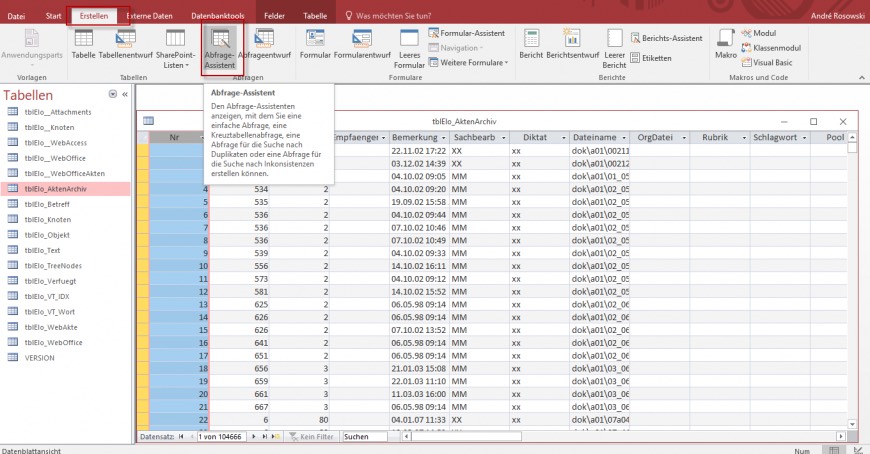Viewport: 870px width, 454px height.
Task: Create a new Bericht
Action: coord(531,44)
